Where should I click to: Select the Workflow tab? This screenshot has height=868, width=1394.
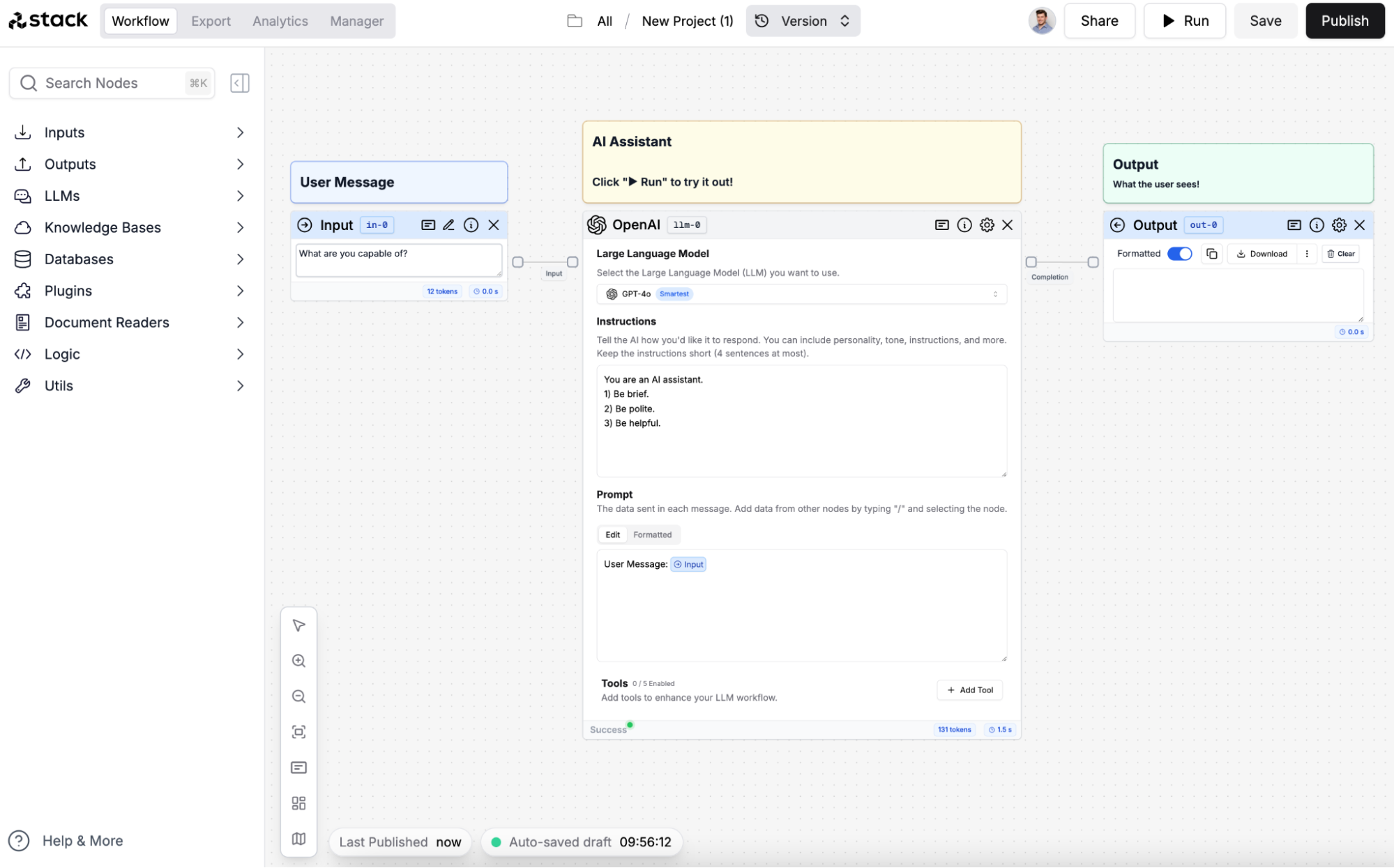point(139,21)
